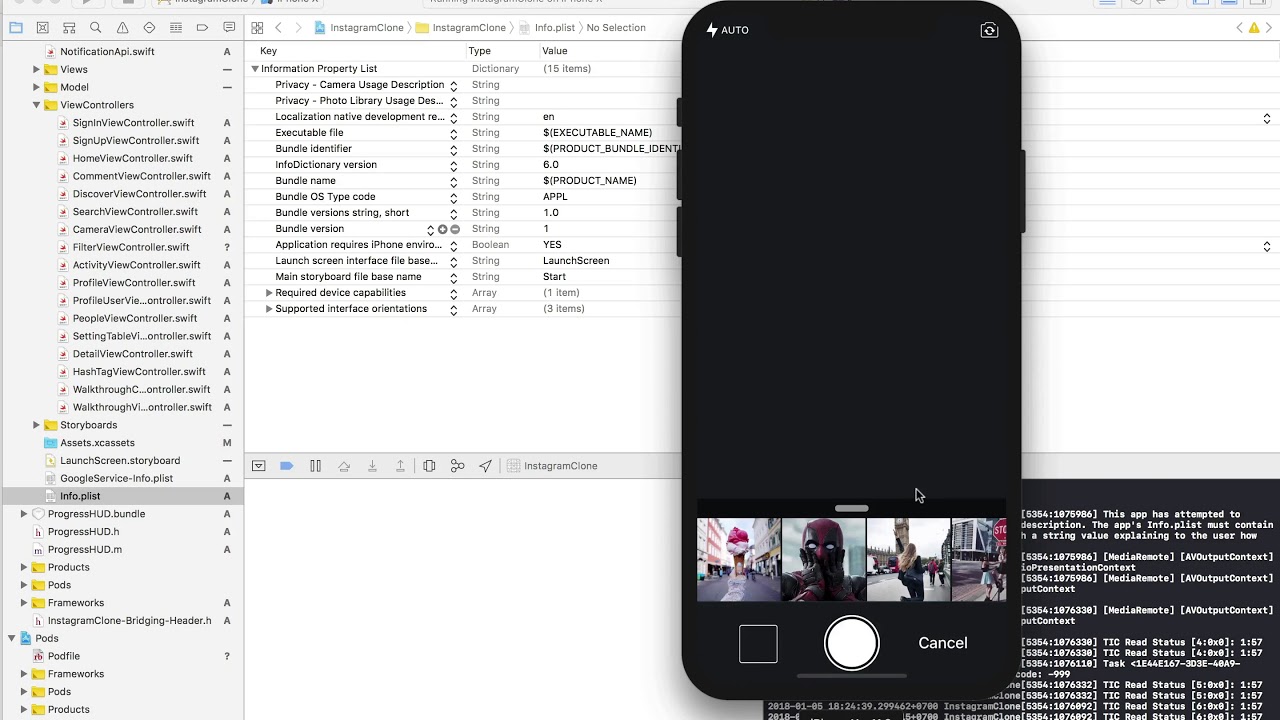Click Simulate Location arrow icon
Image resolution: width=1280 pixels, height=720 pixels.
485,466
